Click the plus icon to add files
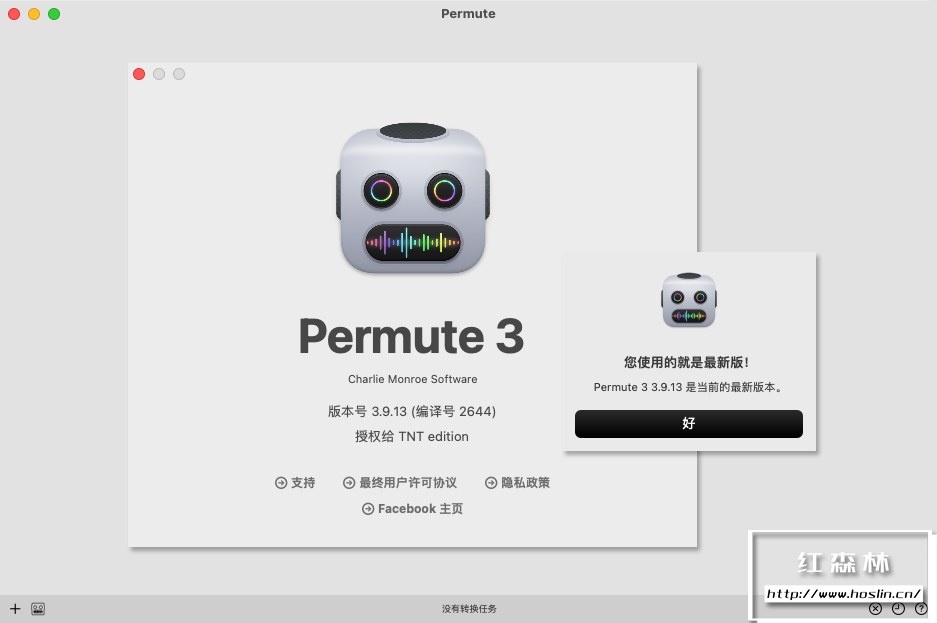This screenshot has height=623, width=937. 15,609
